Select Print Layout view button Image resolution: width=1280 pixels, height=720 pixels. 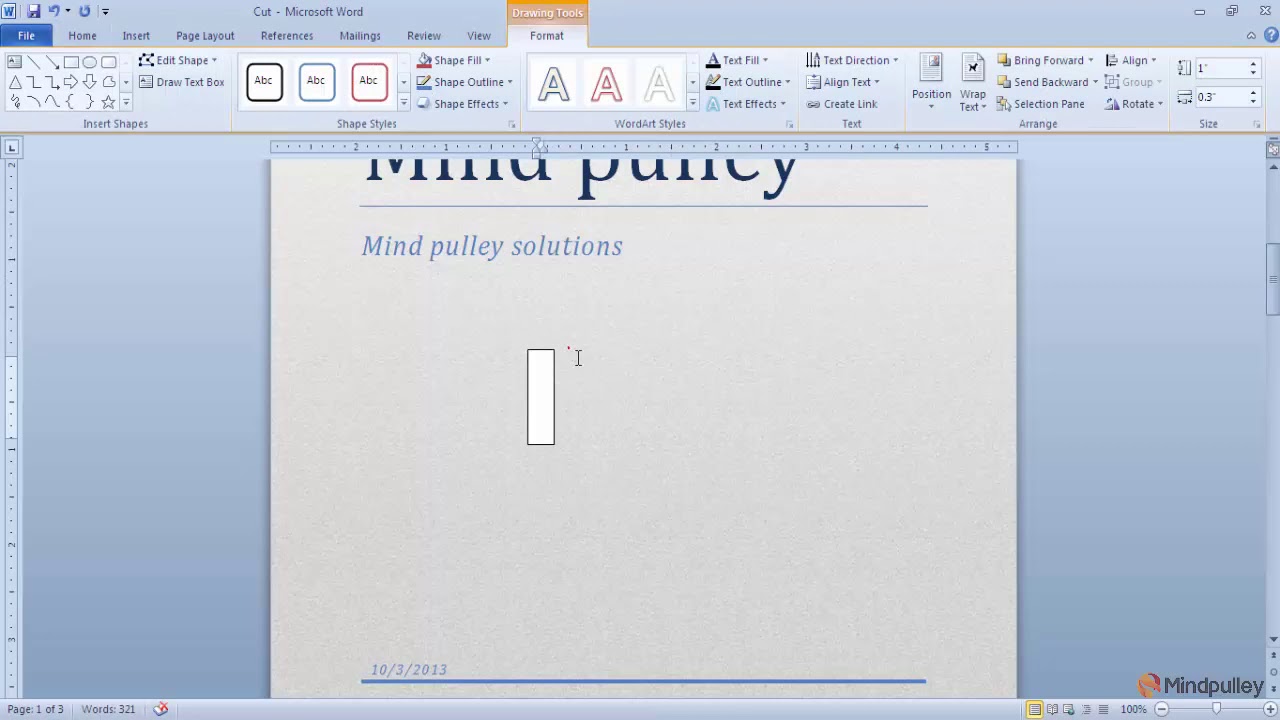click(1034, 709)
